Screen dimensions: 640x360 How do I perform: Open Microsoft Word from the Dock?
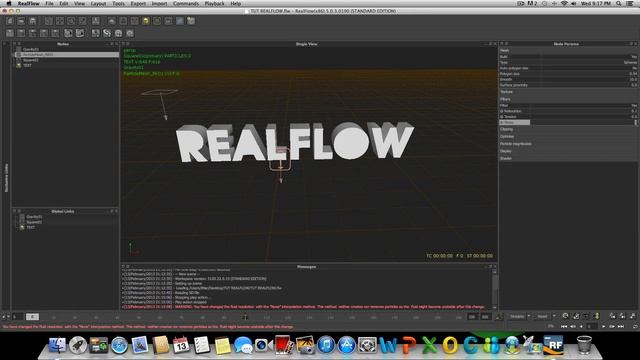click(x=388, y=345)
